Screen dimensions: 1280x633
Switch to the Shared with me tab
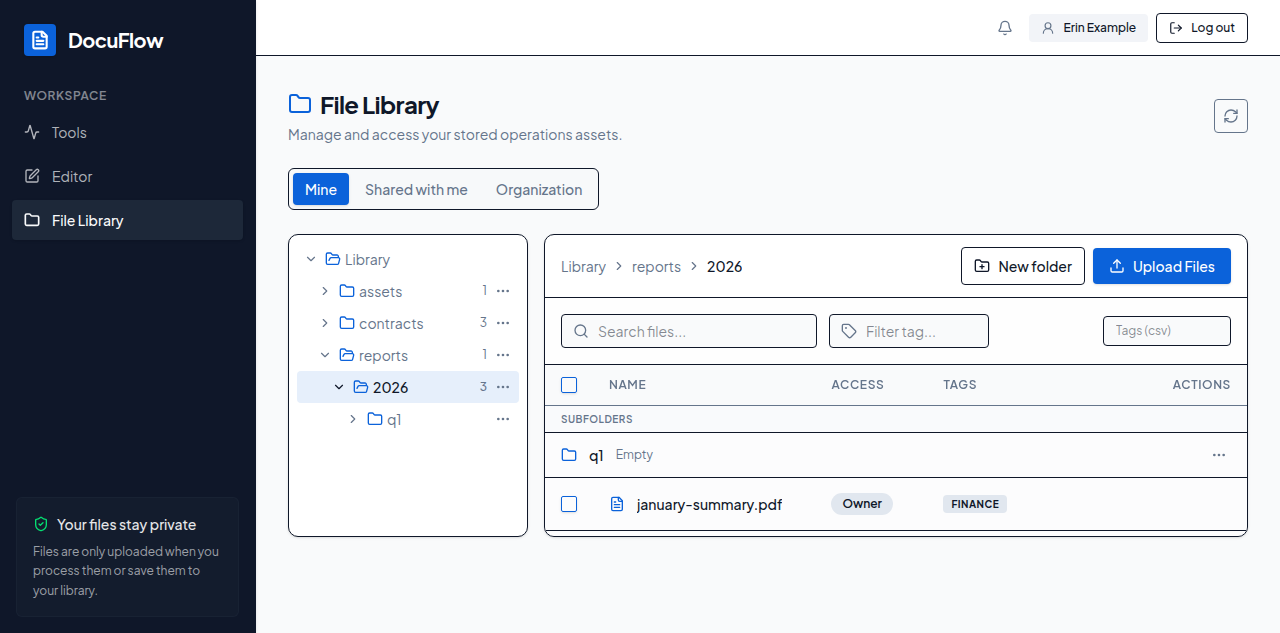coord(416,189)
